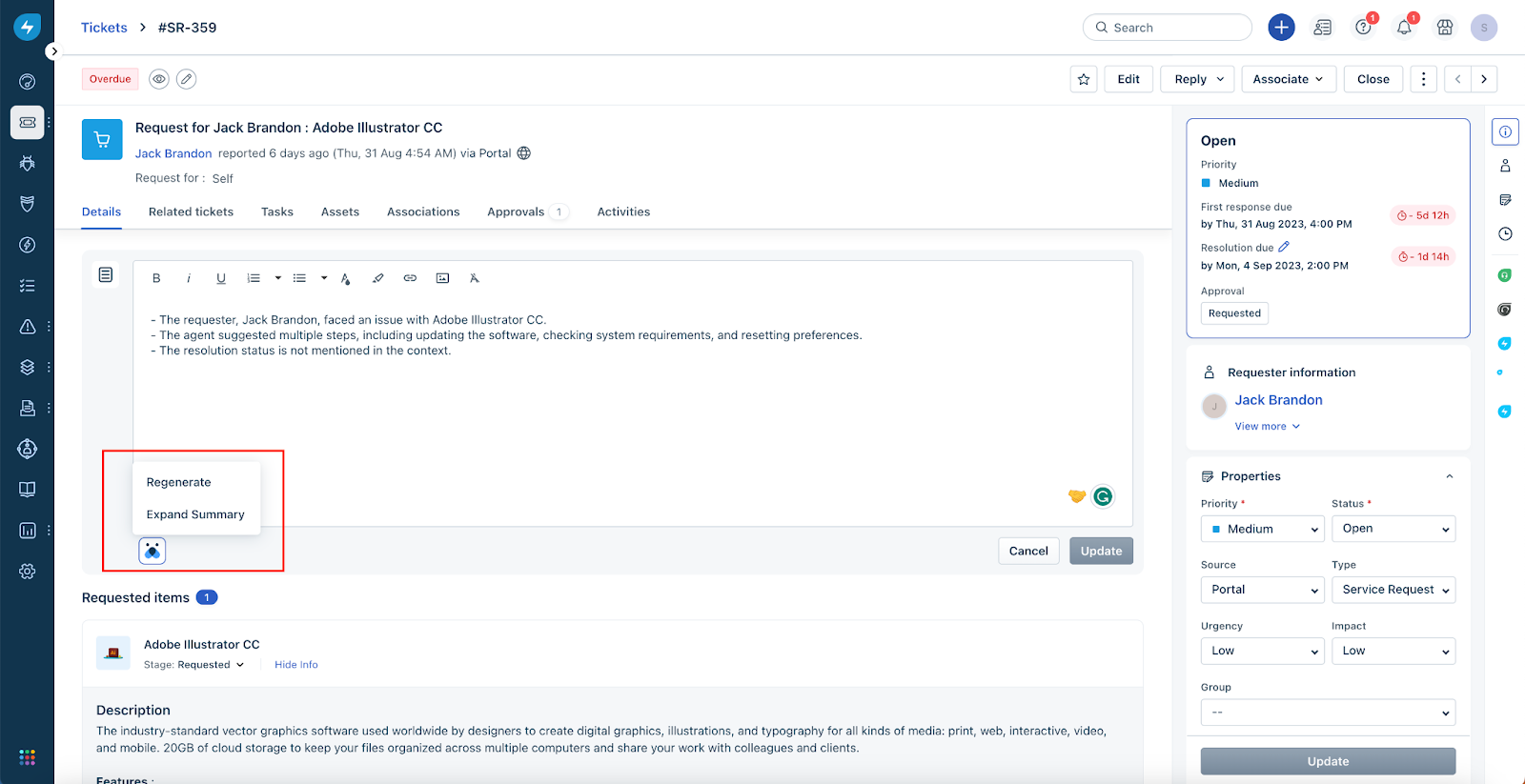Star this ticket as favorite
This screenshot has width=1525, height=784.
1084,79
